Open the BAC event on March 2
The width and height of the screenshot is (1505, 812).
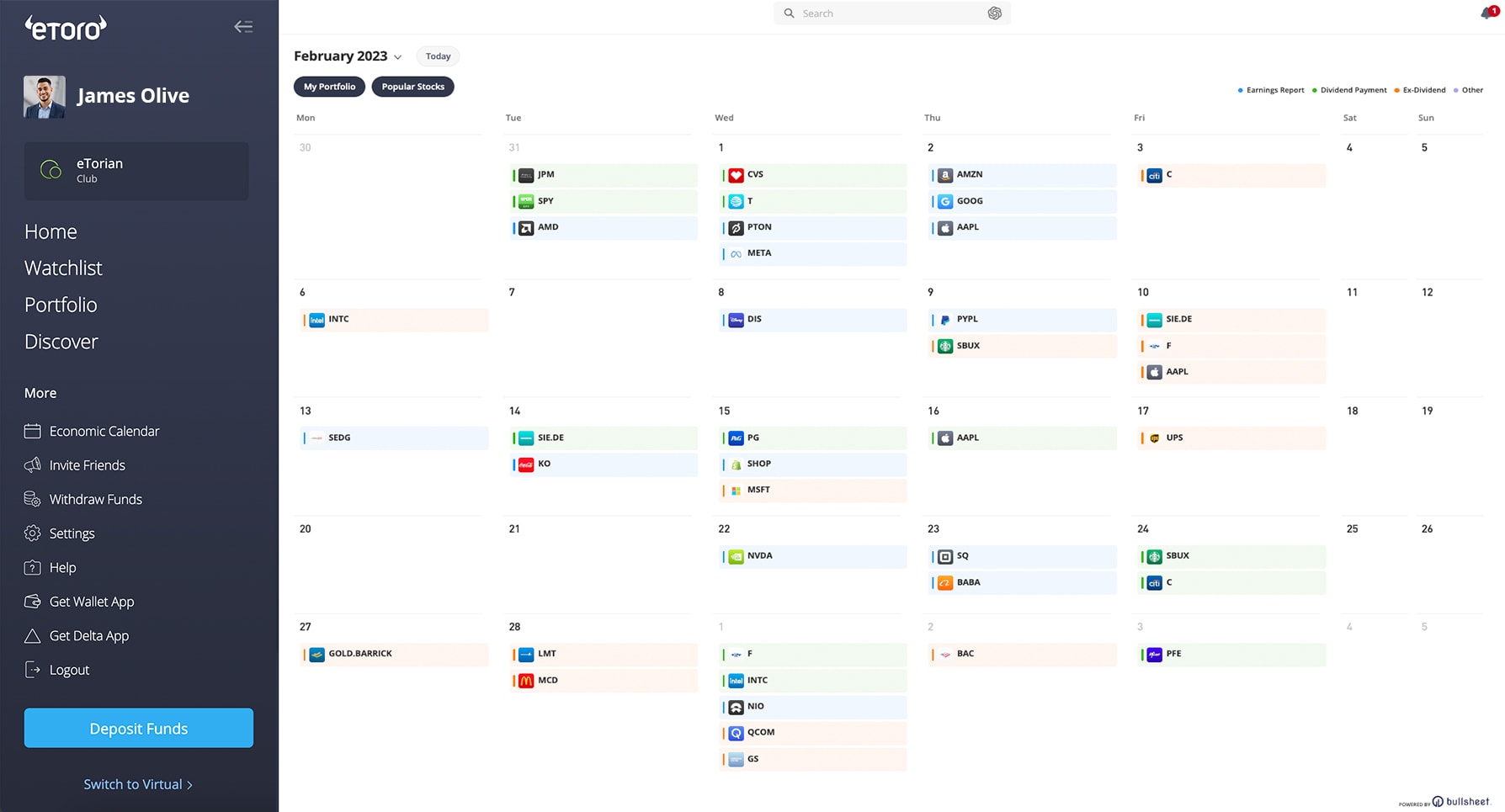[x=1023, y=654]
